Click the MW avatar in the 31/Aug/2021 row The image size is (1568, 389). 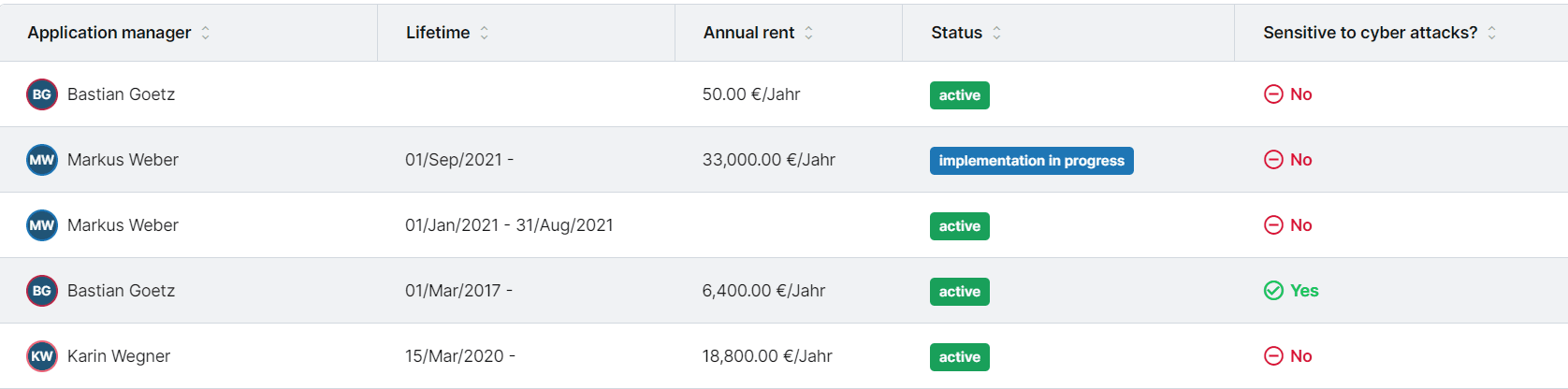click(42, 225)
